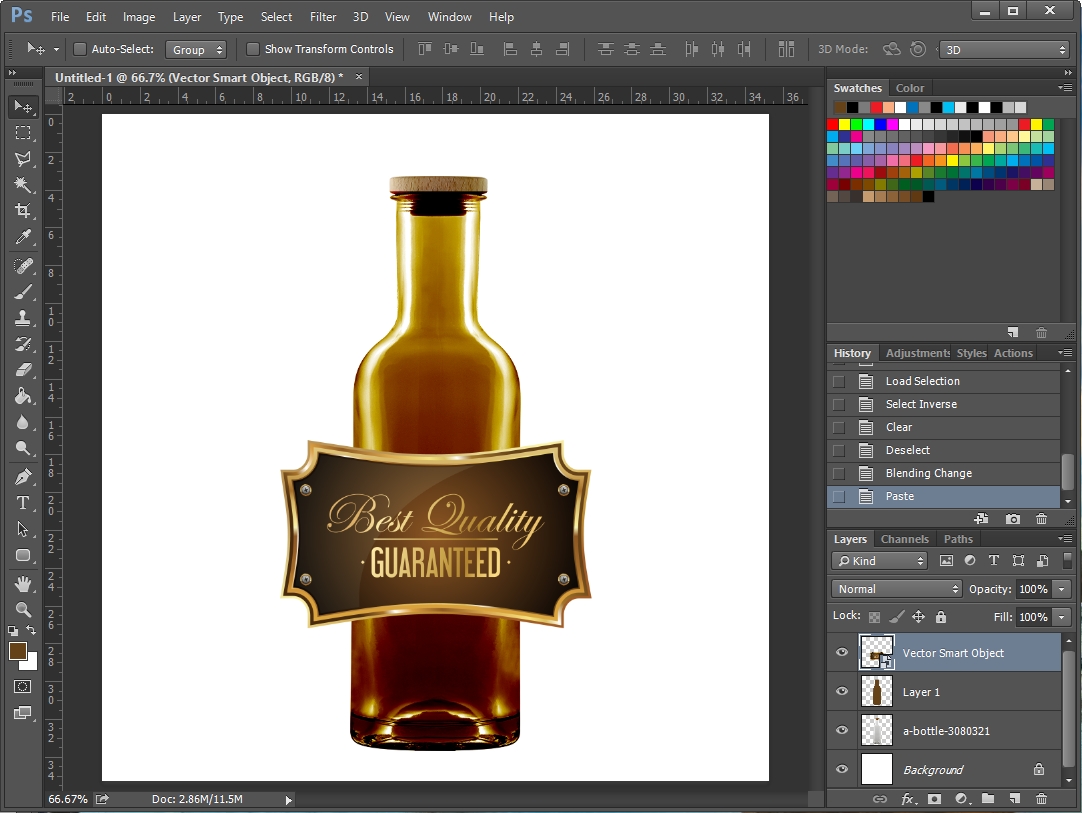Open the Image menu
Viewport: 1082px width, 813px height.
(139, 17)
